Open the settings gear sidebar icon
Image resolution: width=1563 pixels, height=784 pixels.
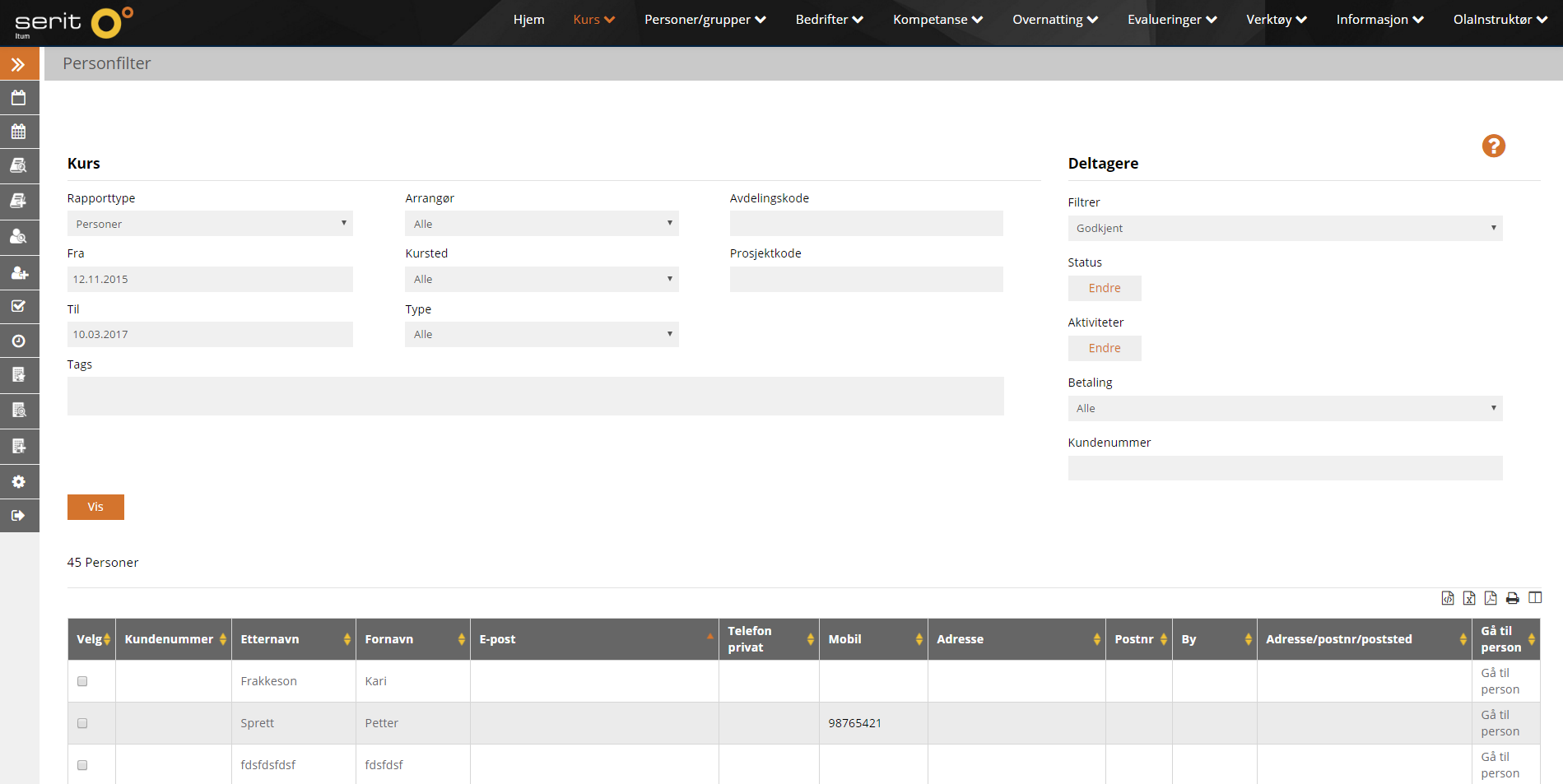tap(19, 481)
